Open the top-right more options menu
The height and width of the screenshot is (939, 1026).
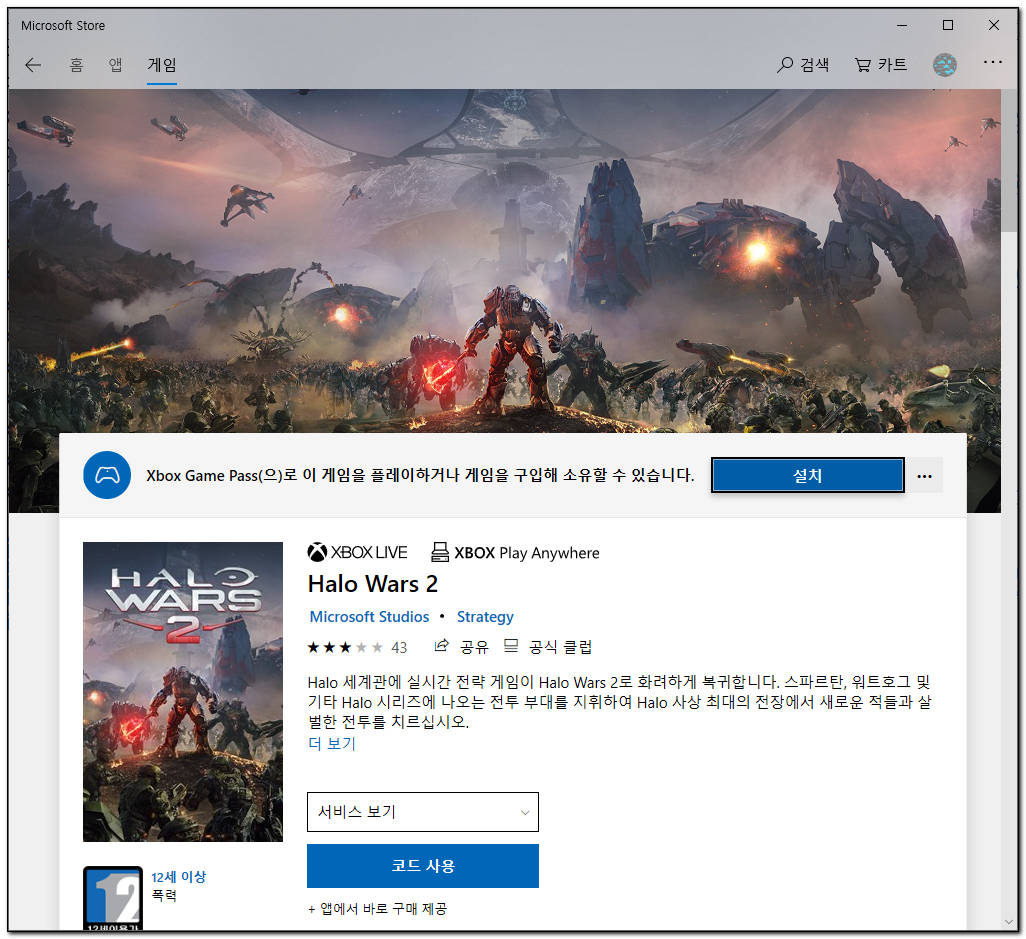point(993,62)
